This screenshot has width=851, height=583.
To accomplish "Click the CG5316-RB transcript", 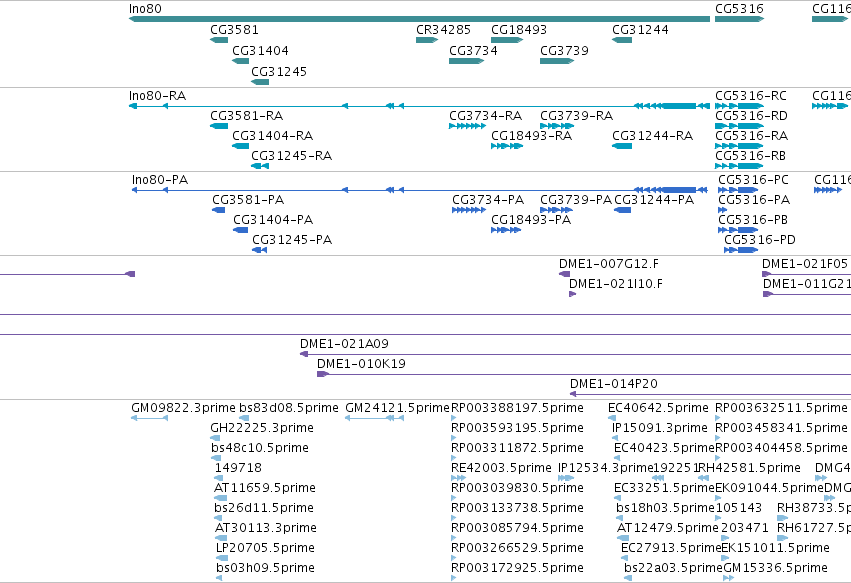I will pos(739,166).
